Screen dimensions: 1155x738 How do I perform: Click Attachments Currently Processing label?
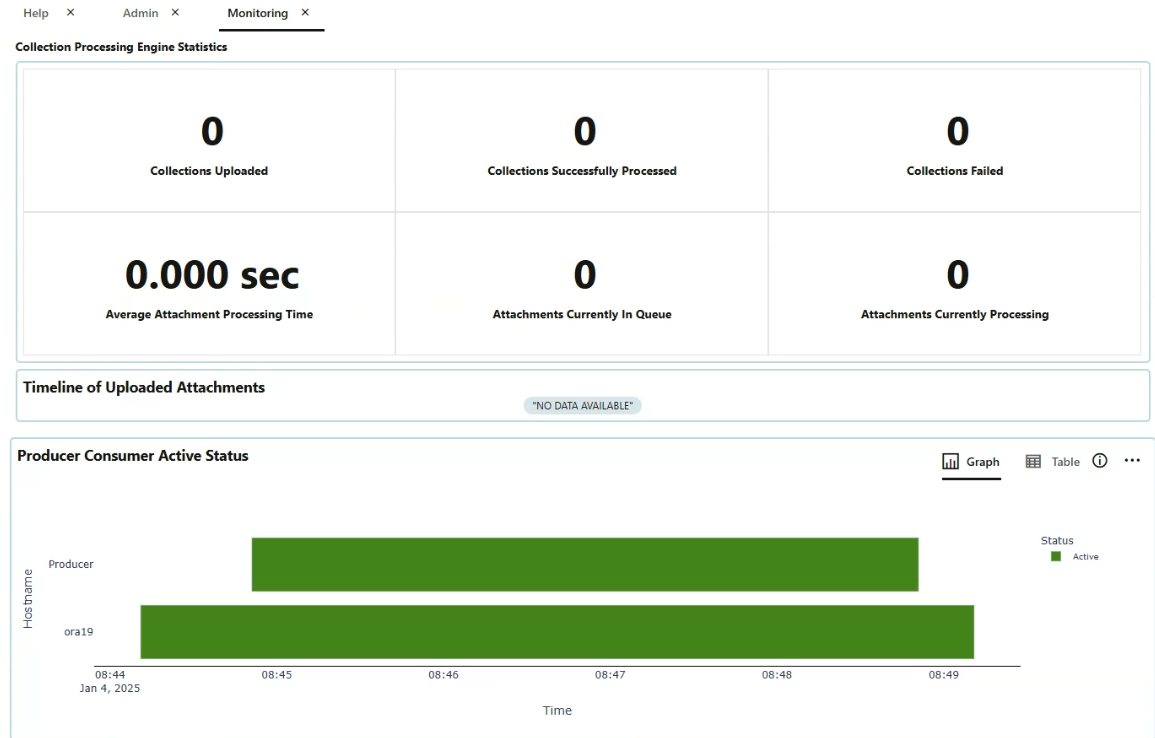click(955, 314)
